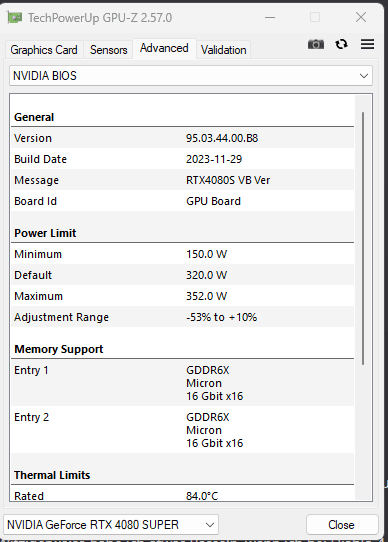The width and height of the screenshot is (388, 542).
Task: Select the BIOS Version value 95.03.44.00.B8
Action: 222,138
